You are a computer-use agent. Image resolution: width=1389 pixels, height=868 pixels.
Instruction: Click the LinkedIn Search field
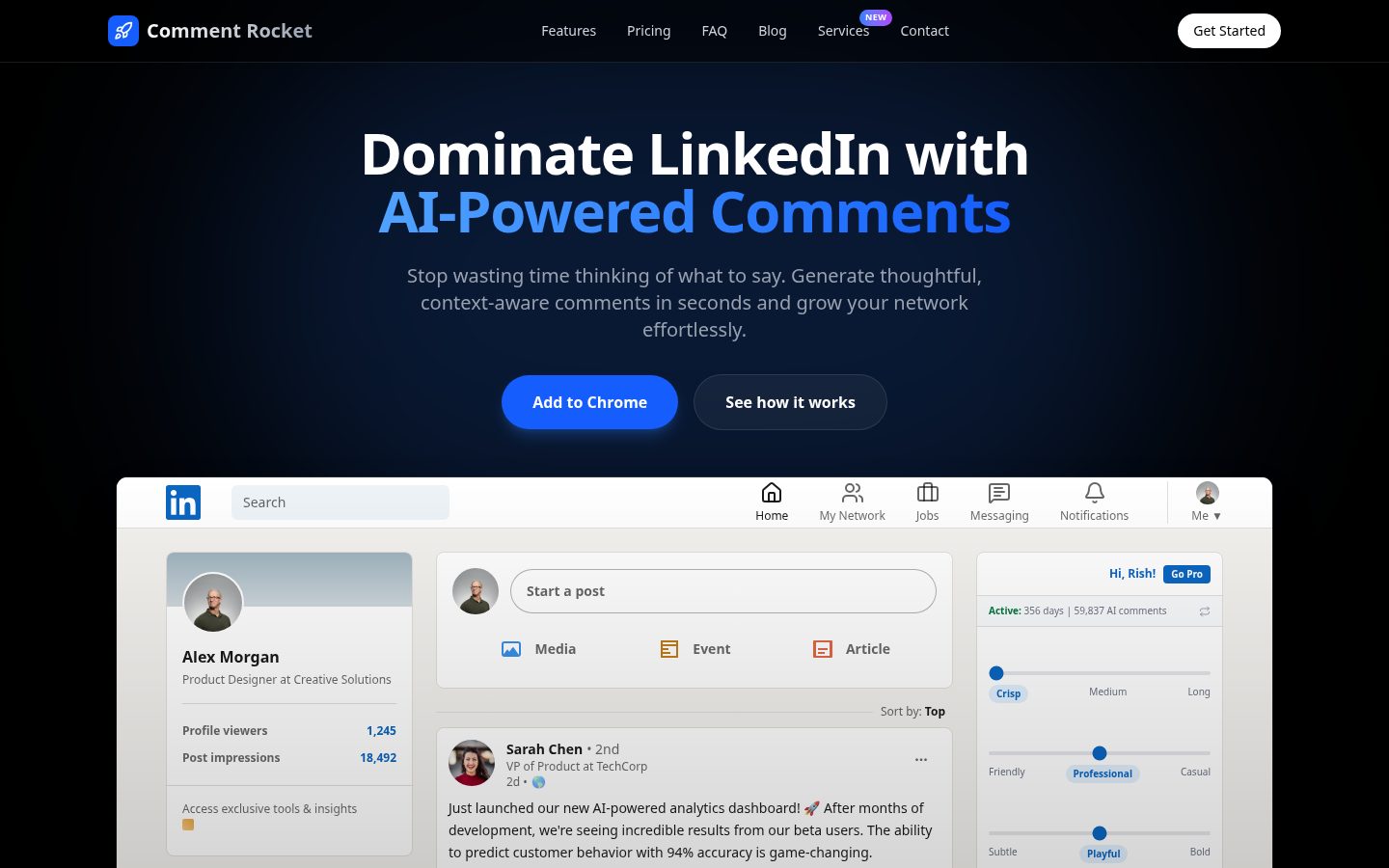point(340,502)
